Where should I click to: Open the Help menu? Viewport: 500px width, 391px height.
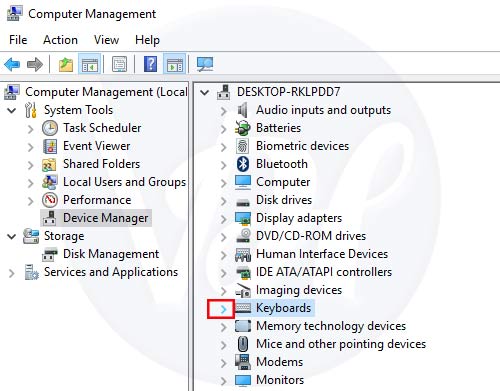pyautogui.click(x=147, y=40)
